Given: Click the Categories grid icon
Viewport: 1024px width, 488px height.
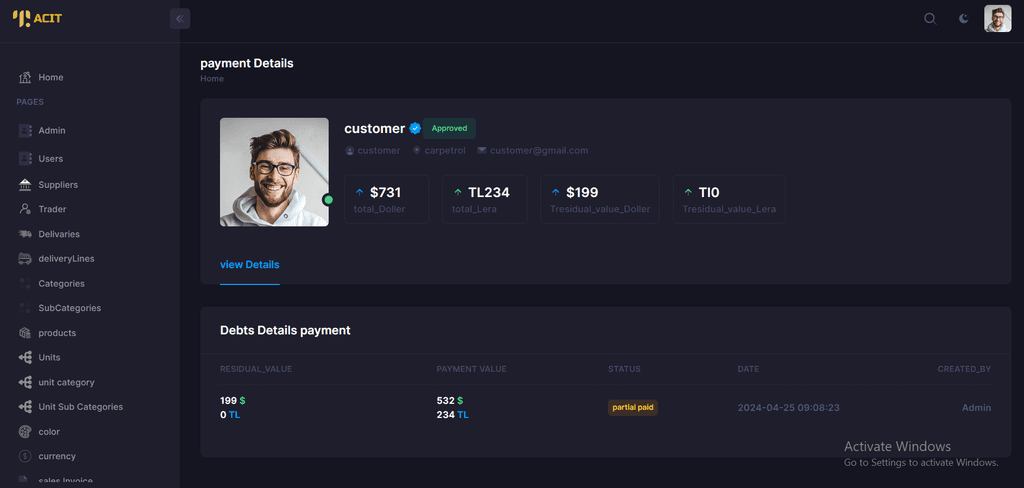Looking at the screenshot, I should pyautogui.click(x=25, y=284).
